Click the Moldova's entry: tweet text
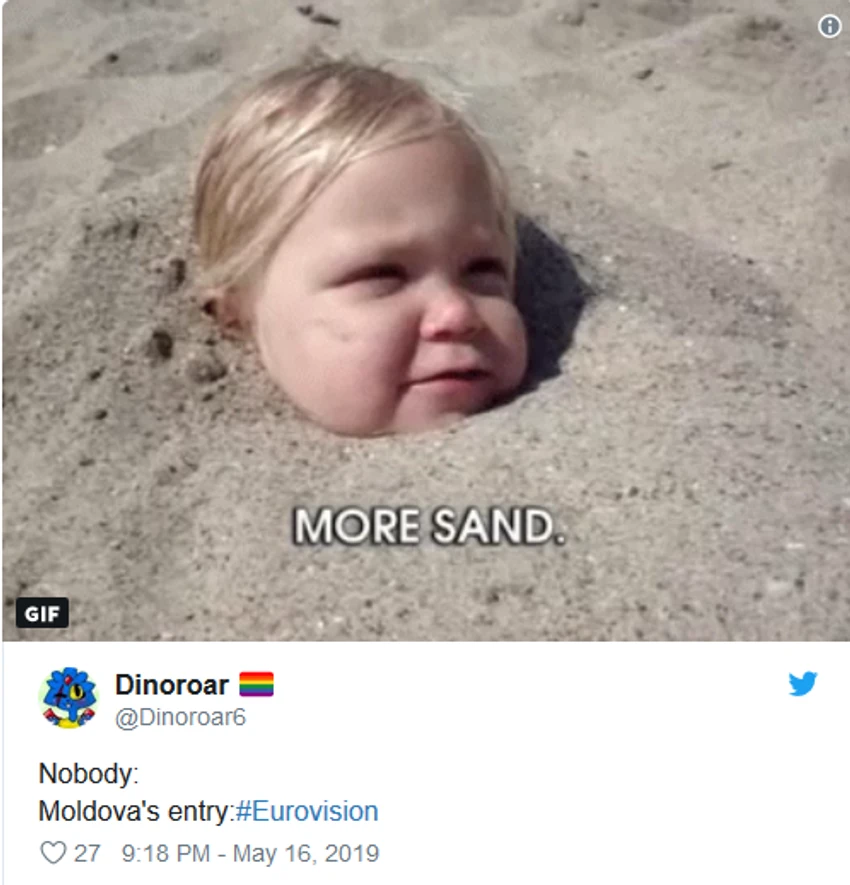Image resolution: width=850 pixels, height=885 pixels. (137, 812)
